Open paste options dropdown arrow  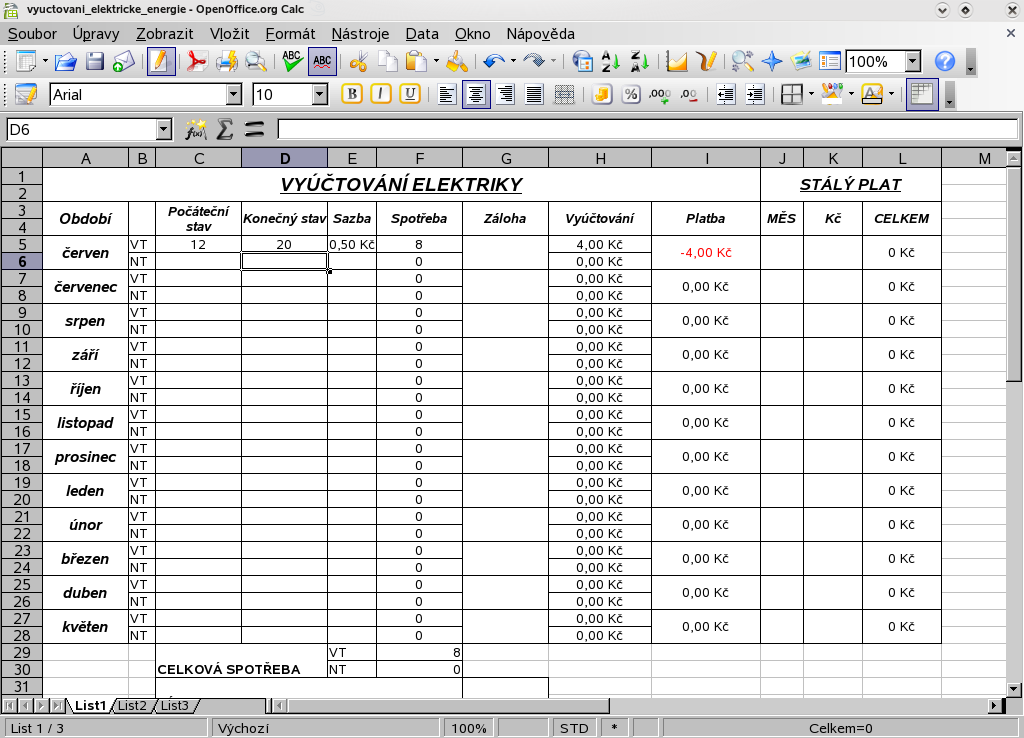coord(436,61)
